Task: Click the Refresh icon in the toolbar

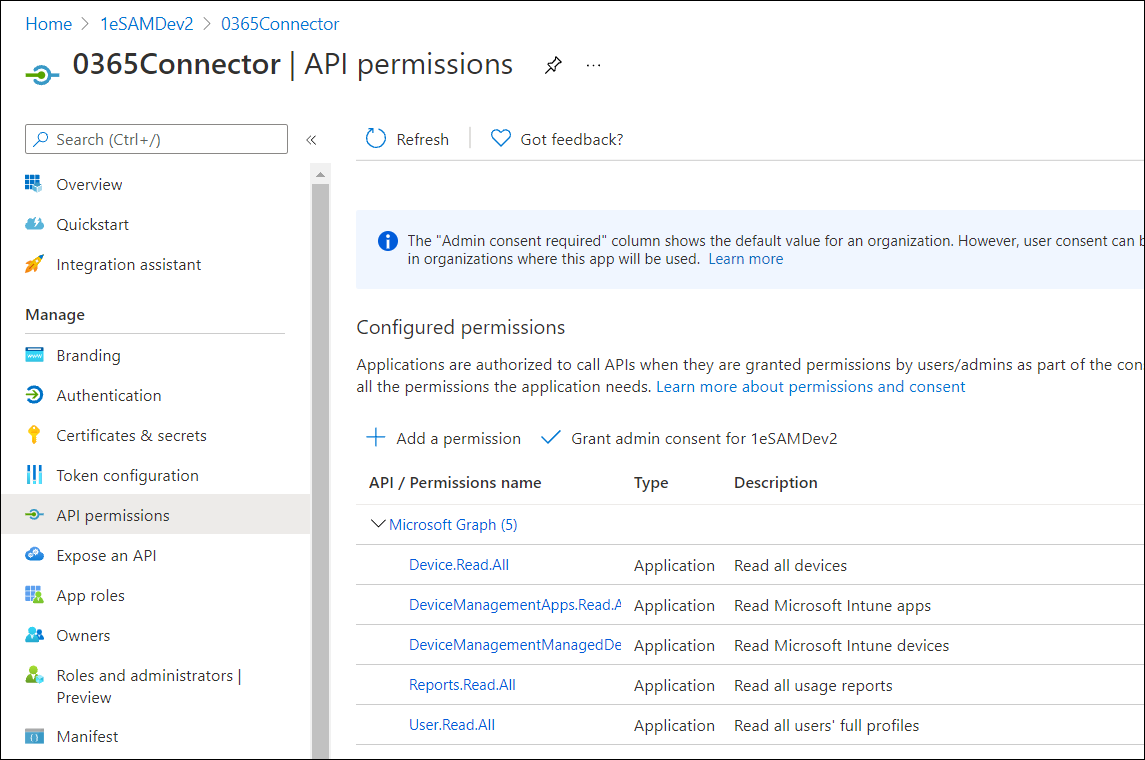Action: [376, 139]
